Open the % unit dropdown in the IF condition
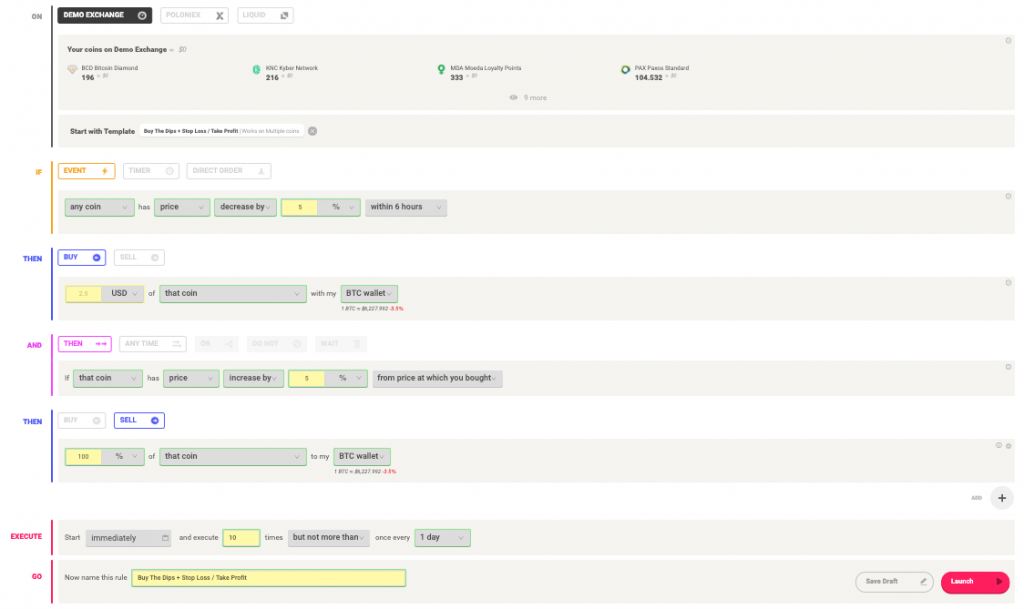This screenshot has height=609, width=1024. [x=340, y=207]
